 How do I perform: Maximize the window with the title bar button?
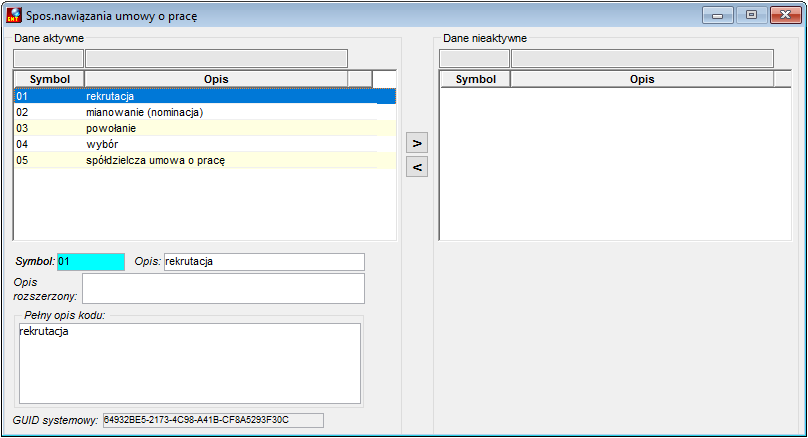tap(751, 15)
